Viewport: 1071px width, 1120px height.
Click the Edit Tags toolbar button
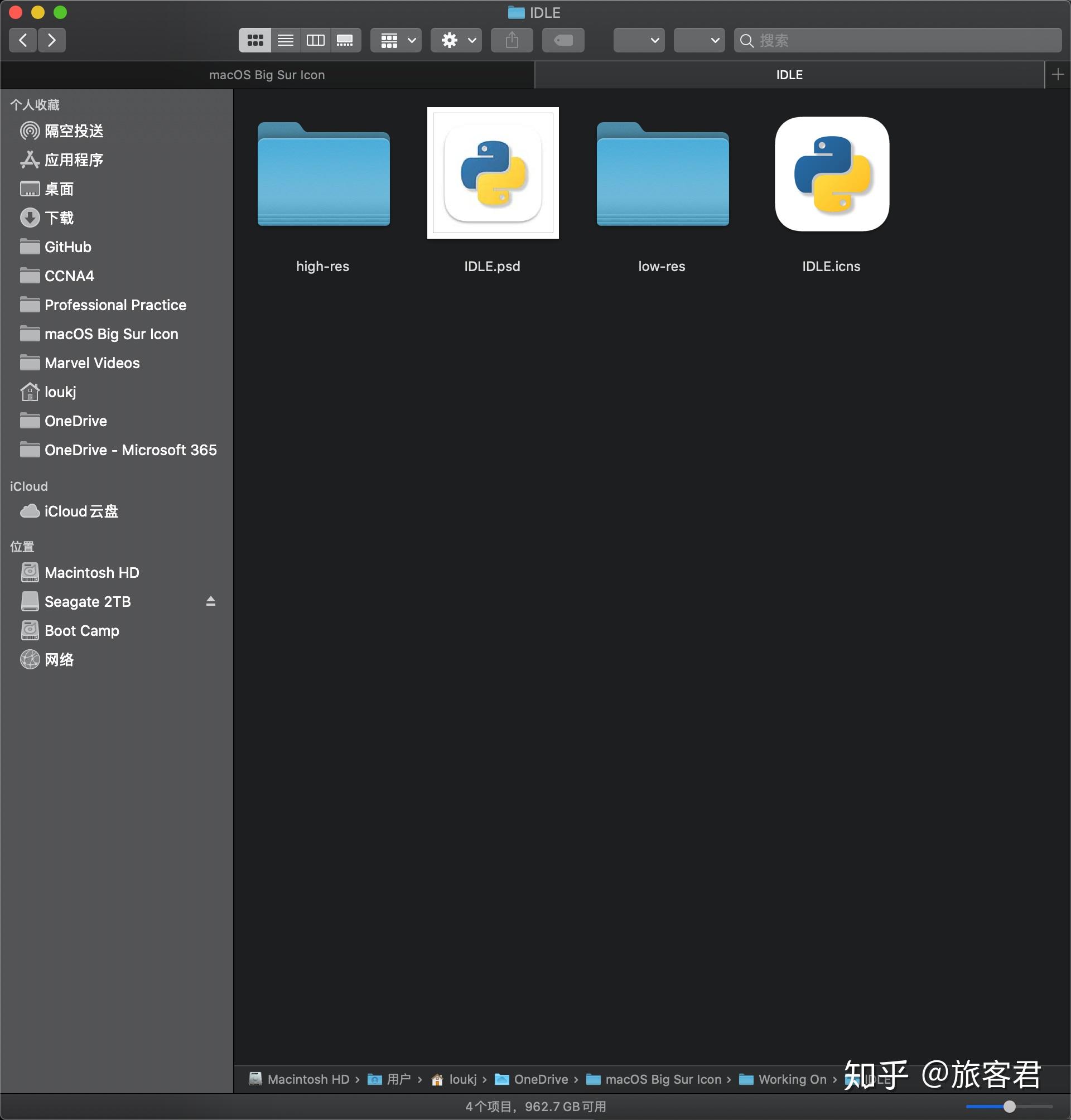pyautogui.click(x=563, y=40)
